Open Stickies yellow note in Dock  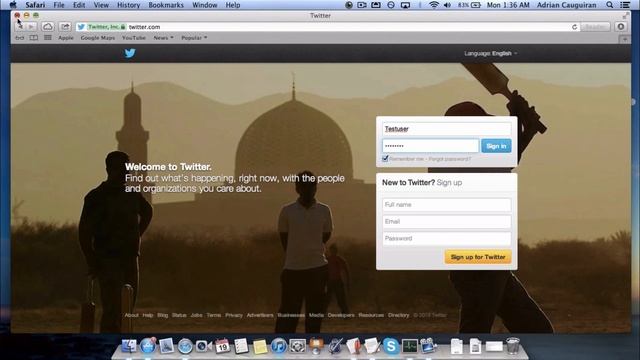[260, 347]
